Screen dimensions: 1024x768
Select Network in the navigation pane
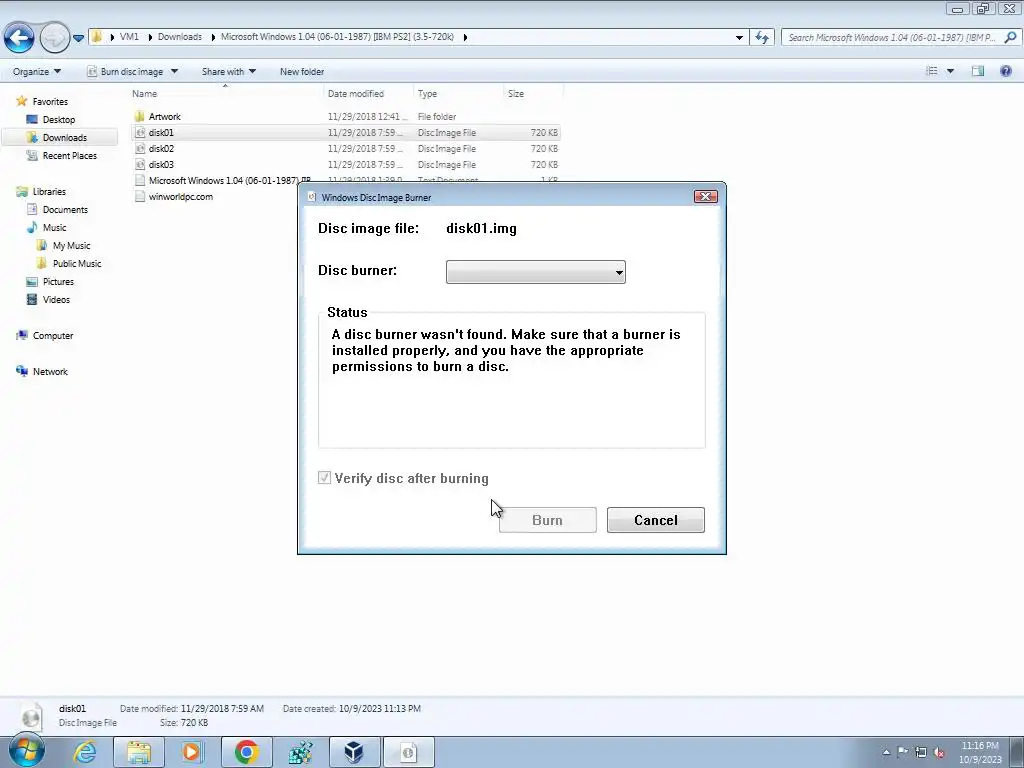(x=42, y=372)
